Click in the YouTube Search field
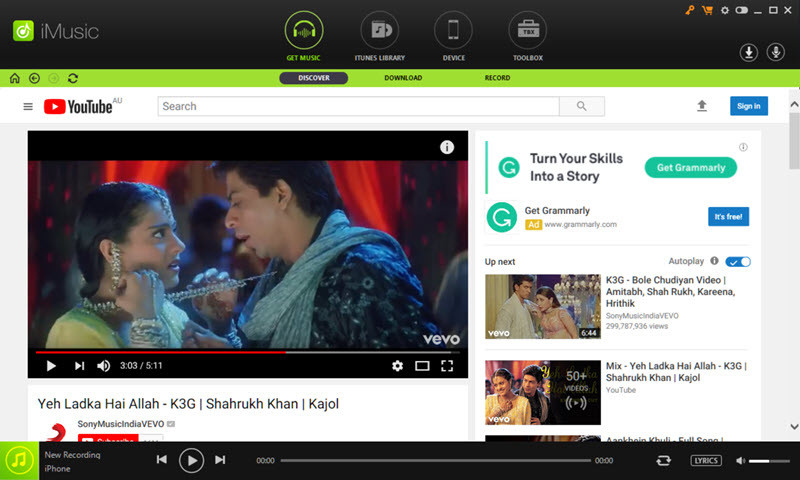800x480 pixels. point(358,106)
